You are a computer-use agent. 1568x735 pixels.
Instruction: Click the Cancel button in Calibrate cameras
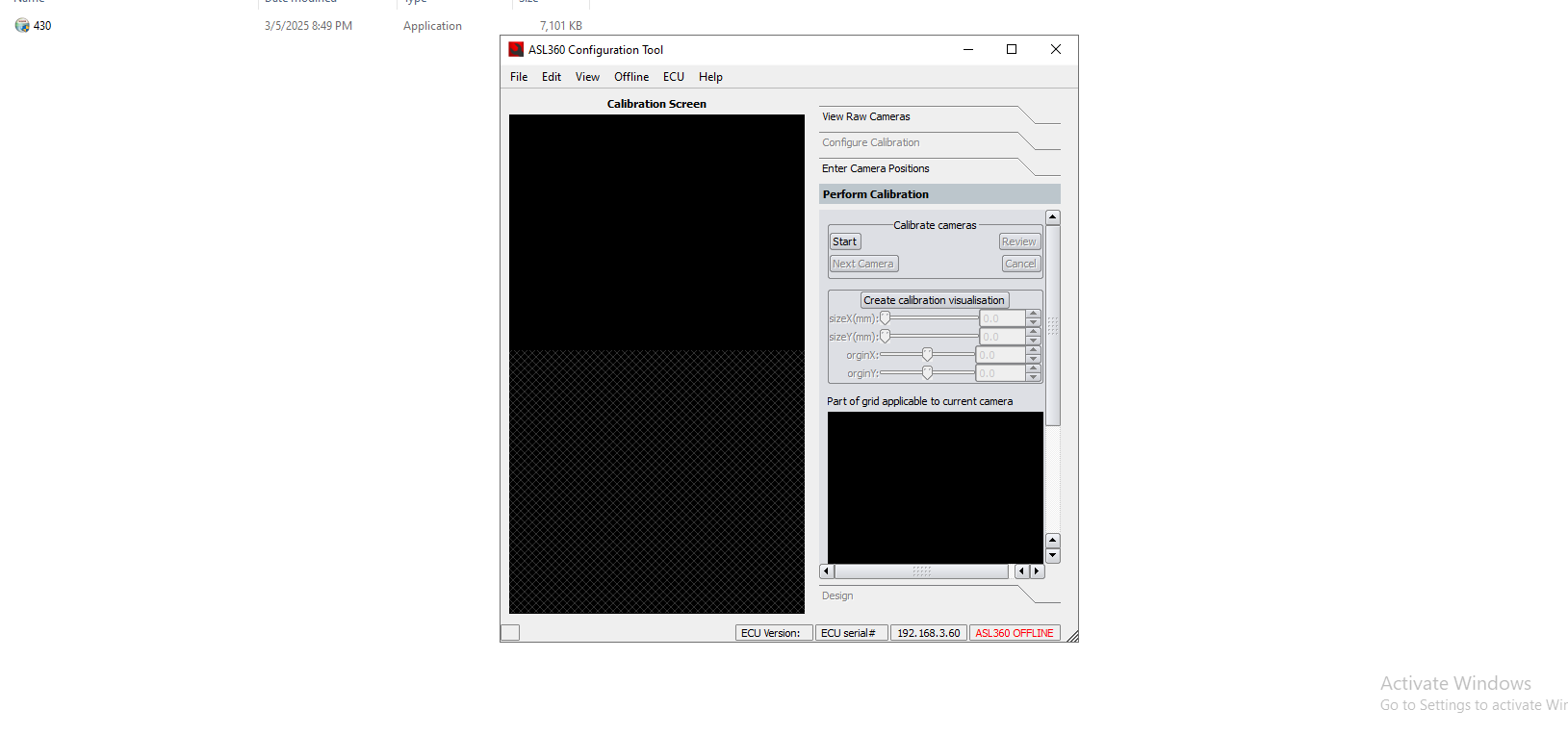pos(1020,264)
